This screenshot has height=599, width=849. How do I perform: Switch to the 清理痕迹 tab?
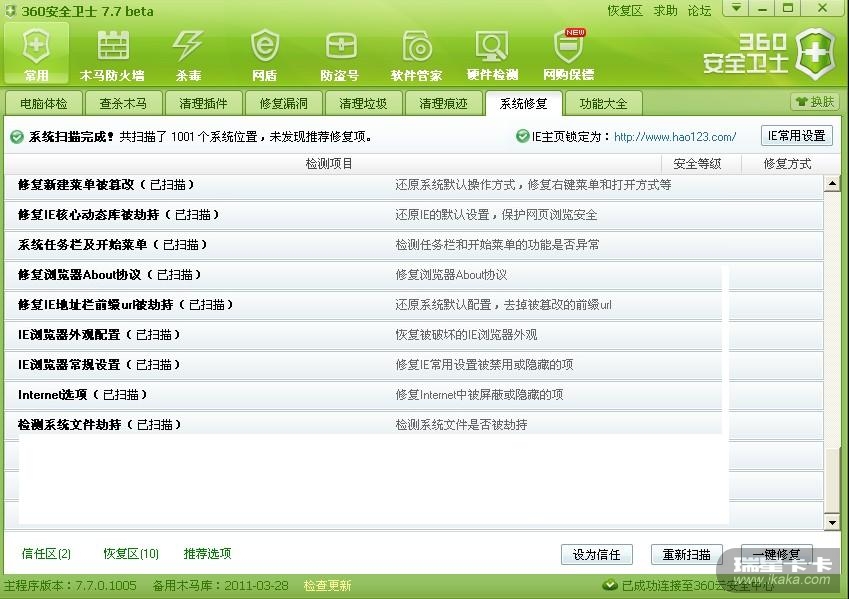pyautogui.click(x=443, y=103)
